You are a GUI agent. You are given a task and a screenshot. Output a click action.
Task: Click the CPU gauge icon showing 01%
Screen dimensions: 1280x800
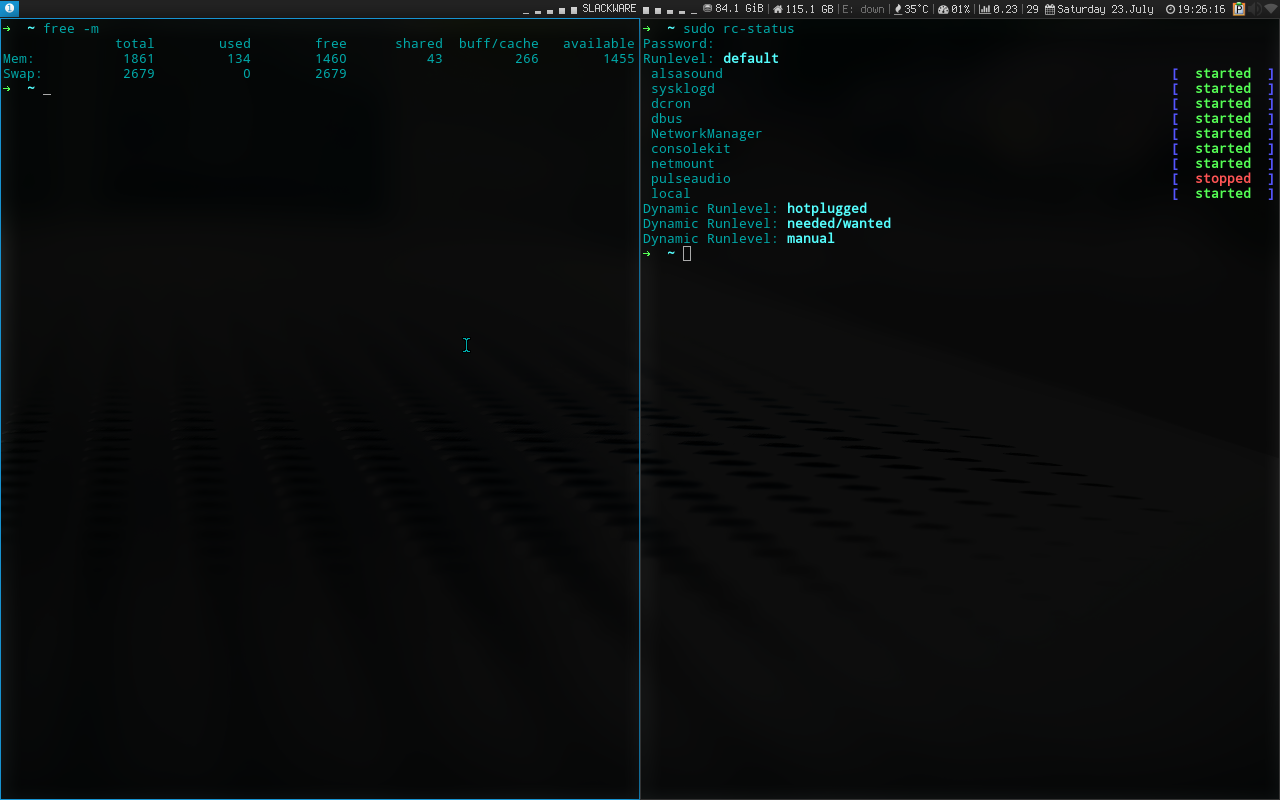point(943,9)
